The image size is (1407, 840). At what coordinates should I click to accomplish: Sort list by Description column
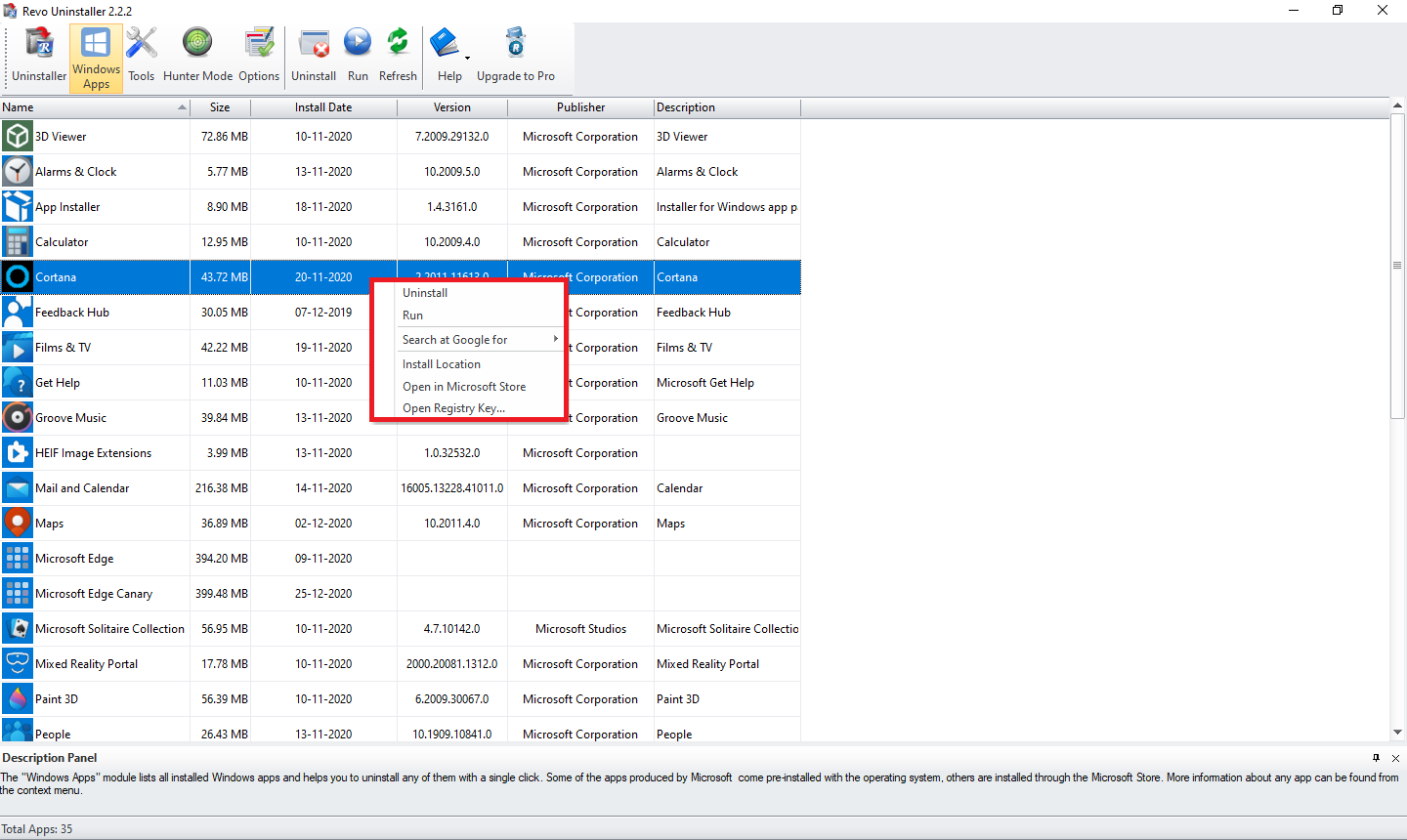tap(727, 107)
